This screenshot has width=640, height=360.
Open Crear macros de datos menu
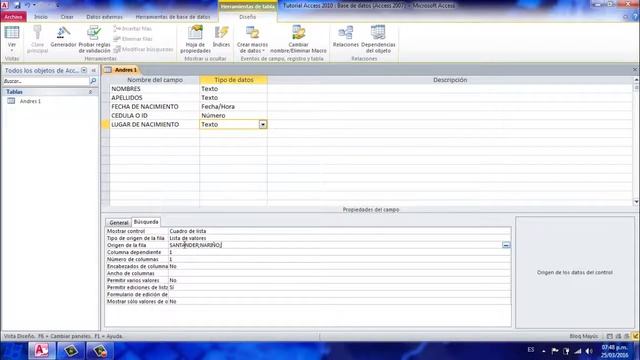pos(252,39)
